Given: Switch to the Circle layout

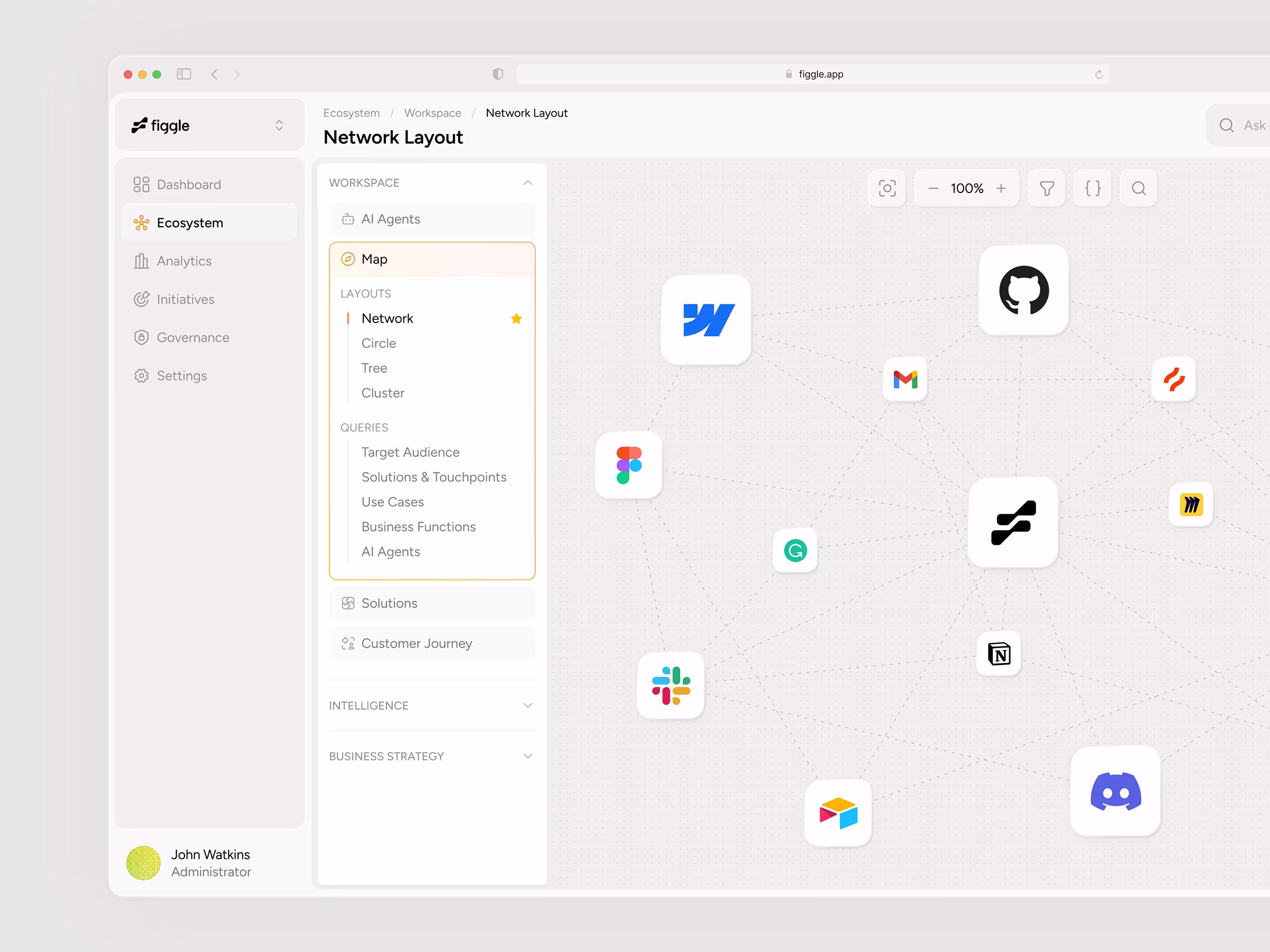Looking at the screenshot, I should click(378, 343).
